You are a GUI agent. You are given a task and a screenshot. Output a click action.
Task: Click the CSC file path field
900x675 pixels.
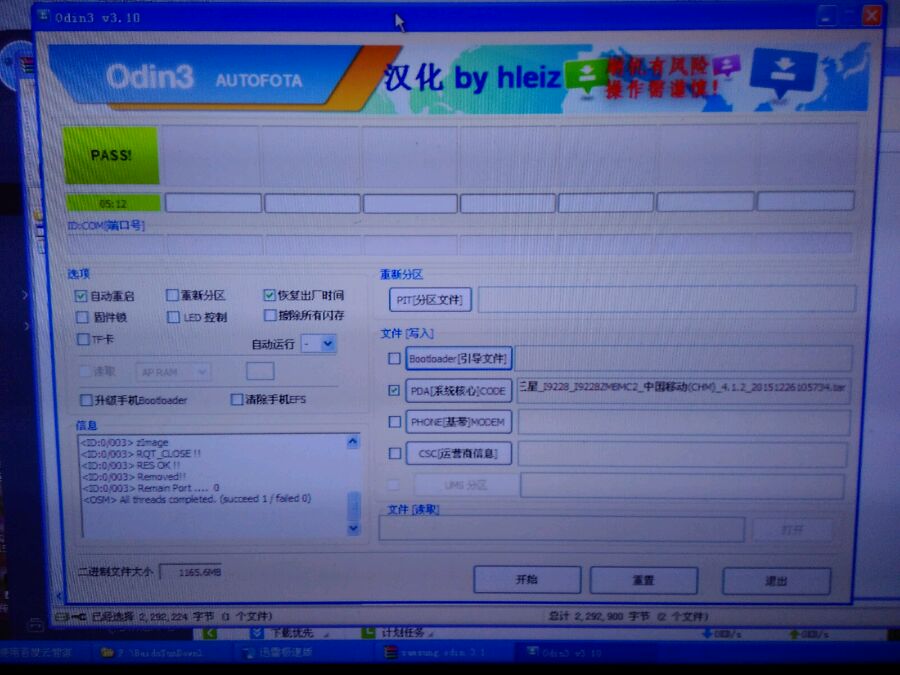tap(682, 454)
